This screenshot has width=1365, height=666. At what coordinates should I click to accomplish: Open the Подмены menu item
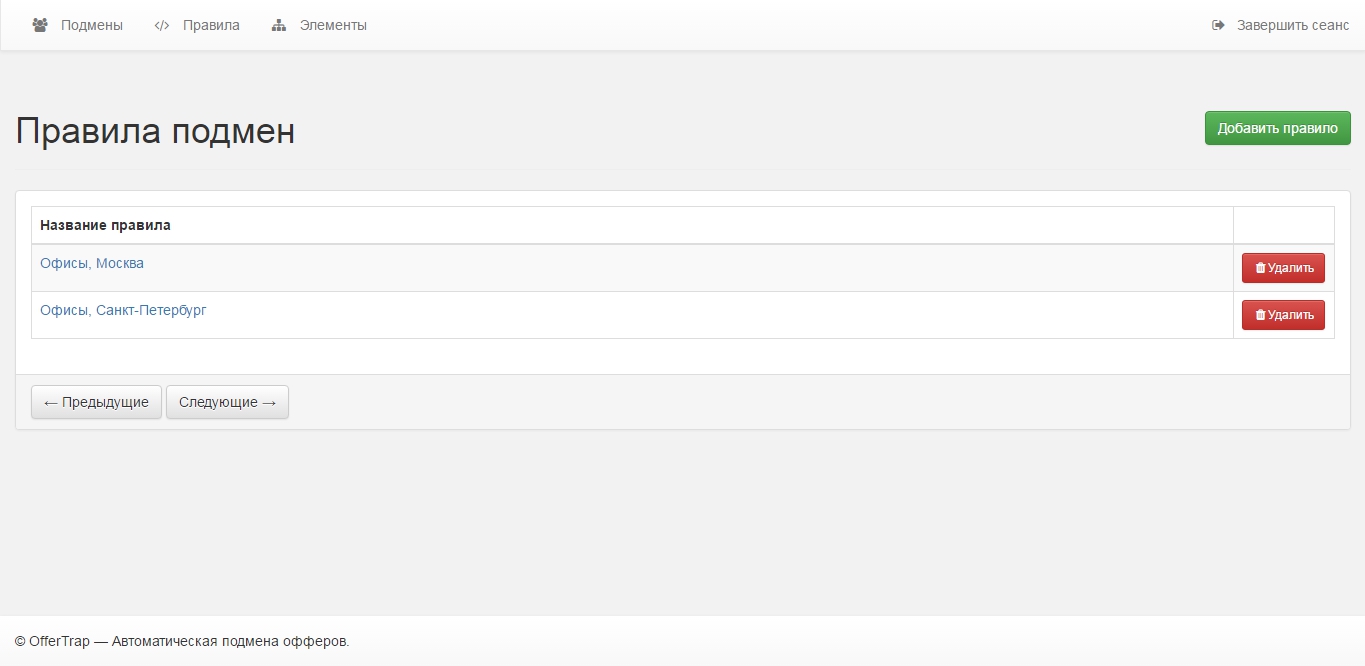click(x=91, y=25)
